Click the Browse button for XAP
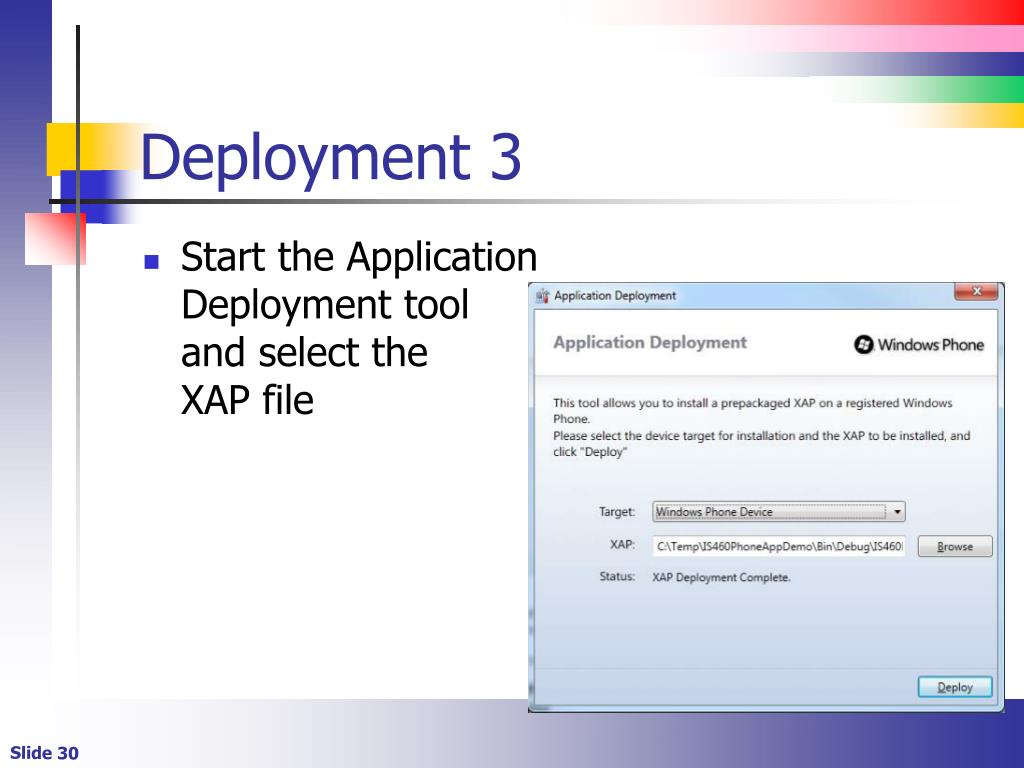The width and height of the screenshot is (1024, 768). click(x=955, y=547)
